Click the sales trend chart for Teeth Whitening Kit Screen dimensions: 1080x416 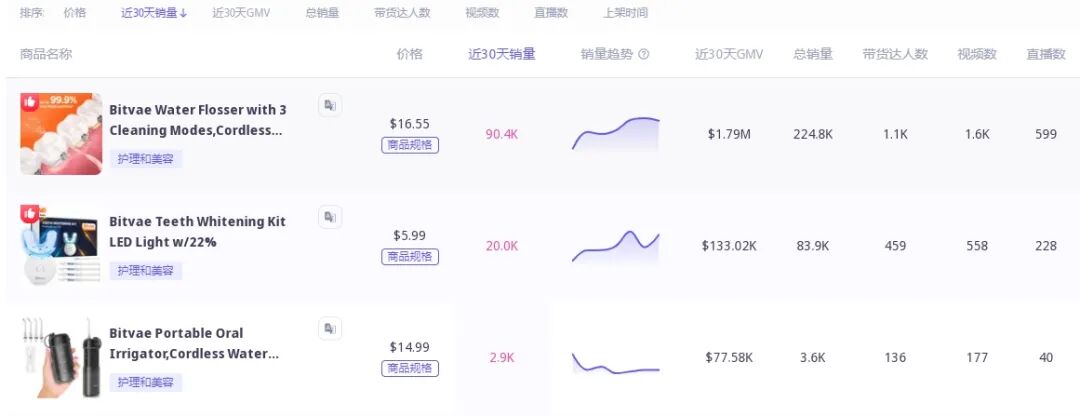click(x=615, y=247)
